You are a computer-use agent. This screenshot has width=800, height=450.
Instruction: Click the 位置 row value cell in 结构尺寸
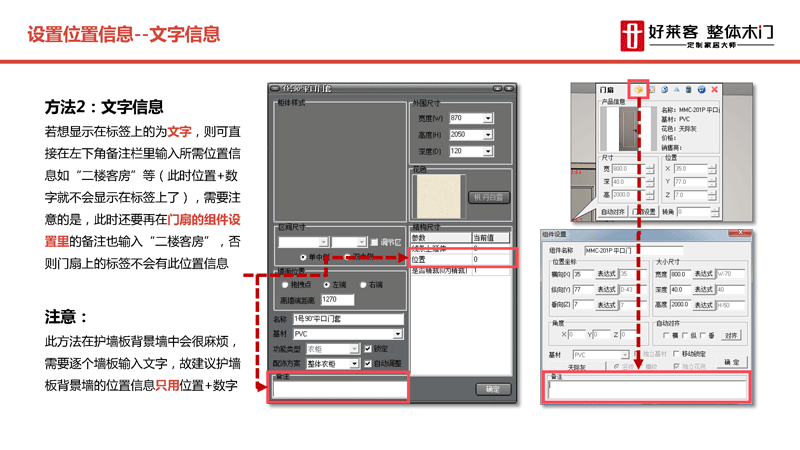[491, 260]
